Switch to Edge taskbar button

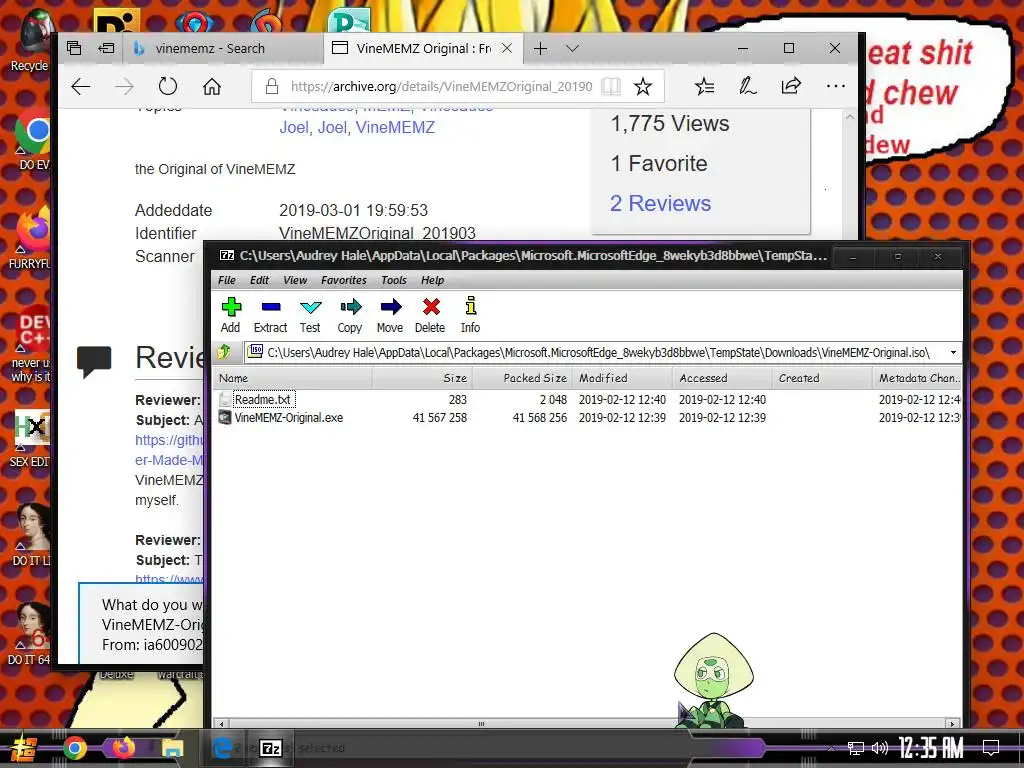[x=222, y=748]
